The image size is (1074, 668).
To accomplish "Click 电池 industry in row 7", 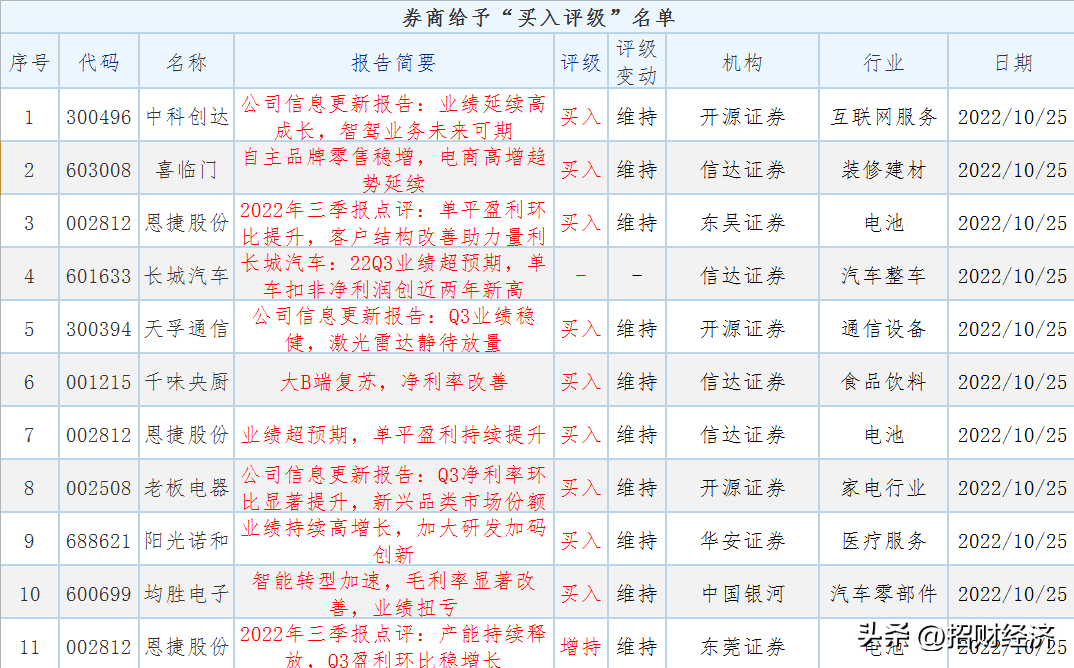I will [884, 434].
